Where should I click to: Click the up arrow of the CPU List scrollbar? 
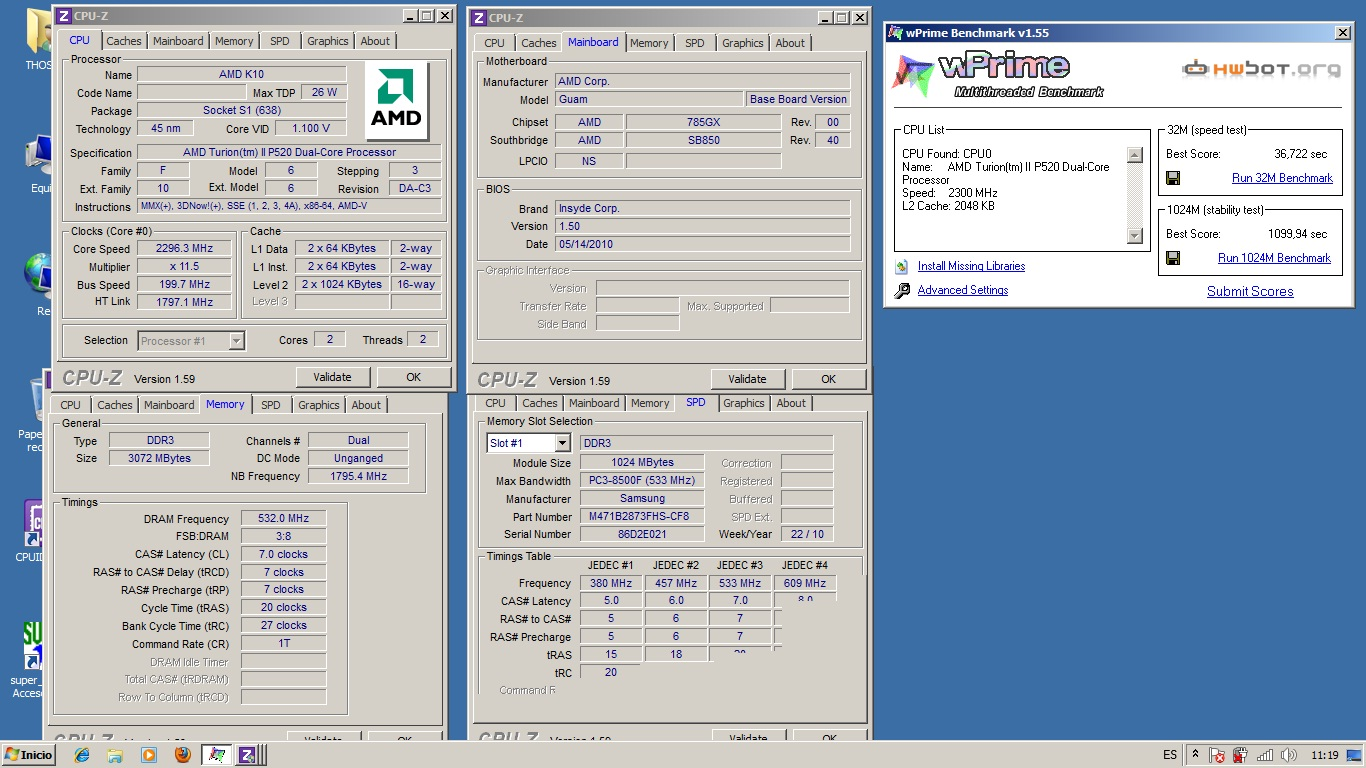(1134, 155)
